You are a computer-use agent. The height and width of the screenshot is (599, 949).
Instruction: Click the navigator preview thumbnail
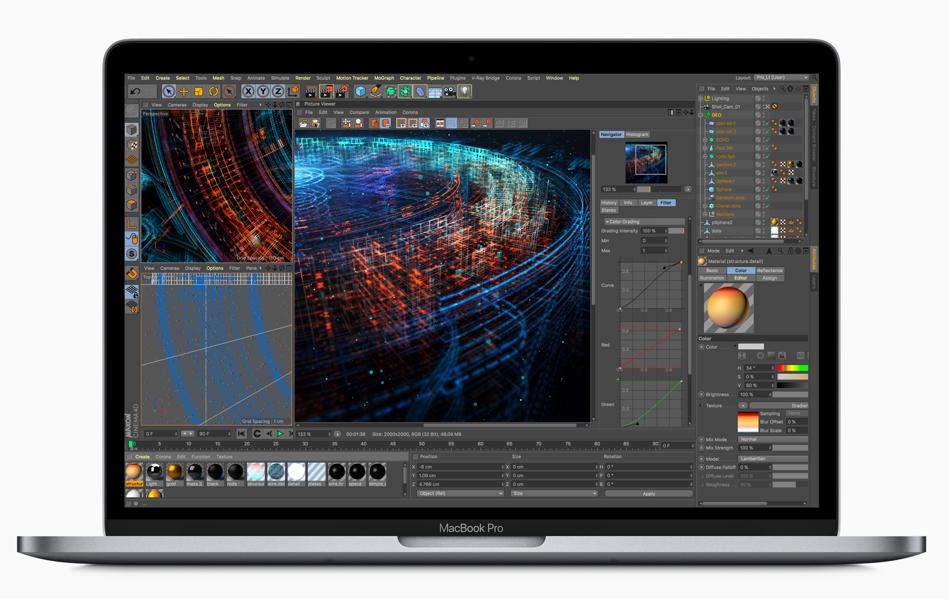646,162
